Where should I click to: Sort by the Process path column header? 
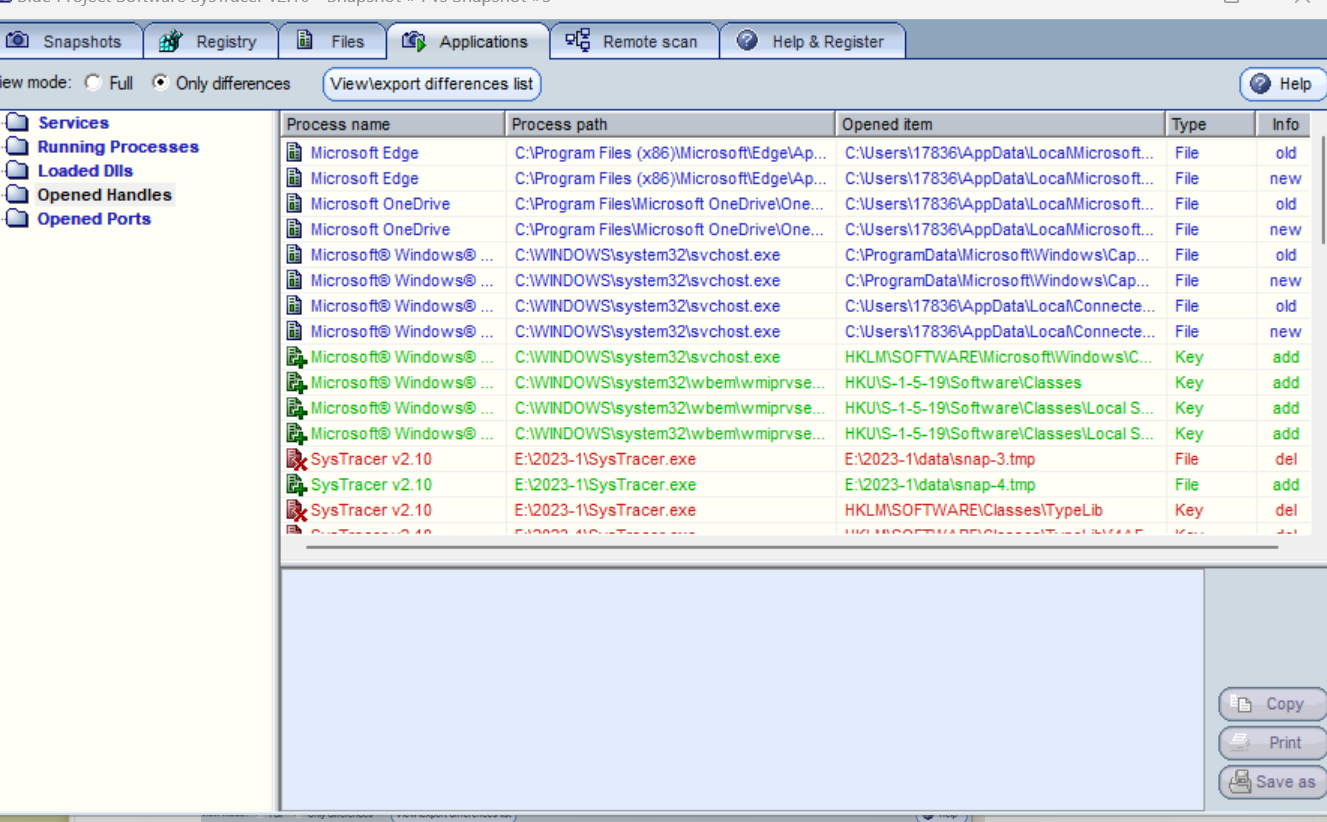(670, 124)
